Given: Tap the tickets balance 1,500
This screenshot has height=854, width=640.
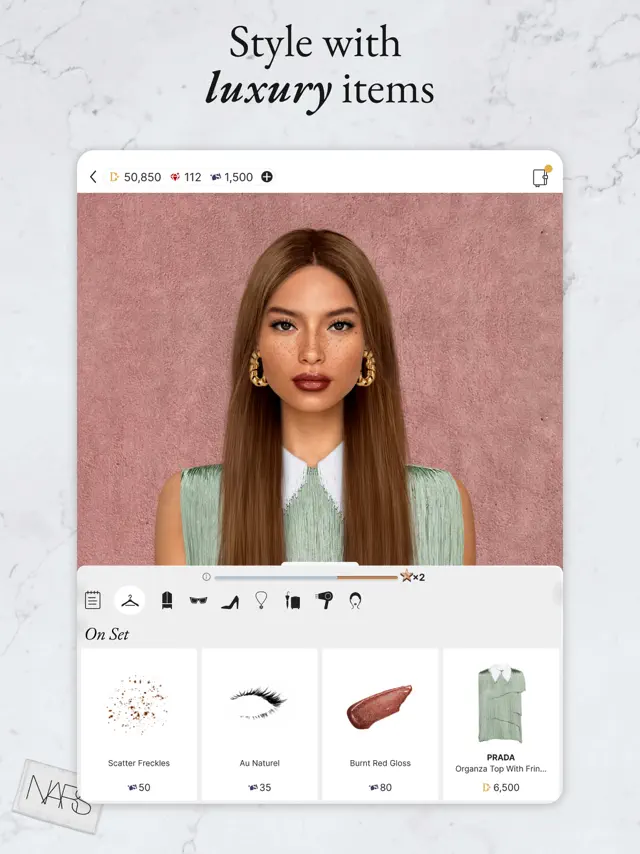Looking at the screenshot, I should coord(232,177).
